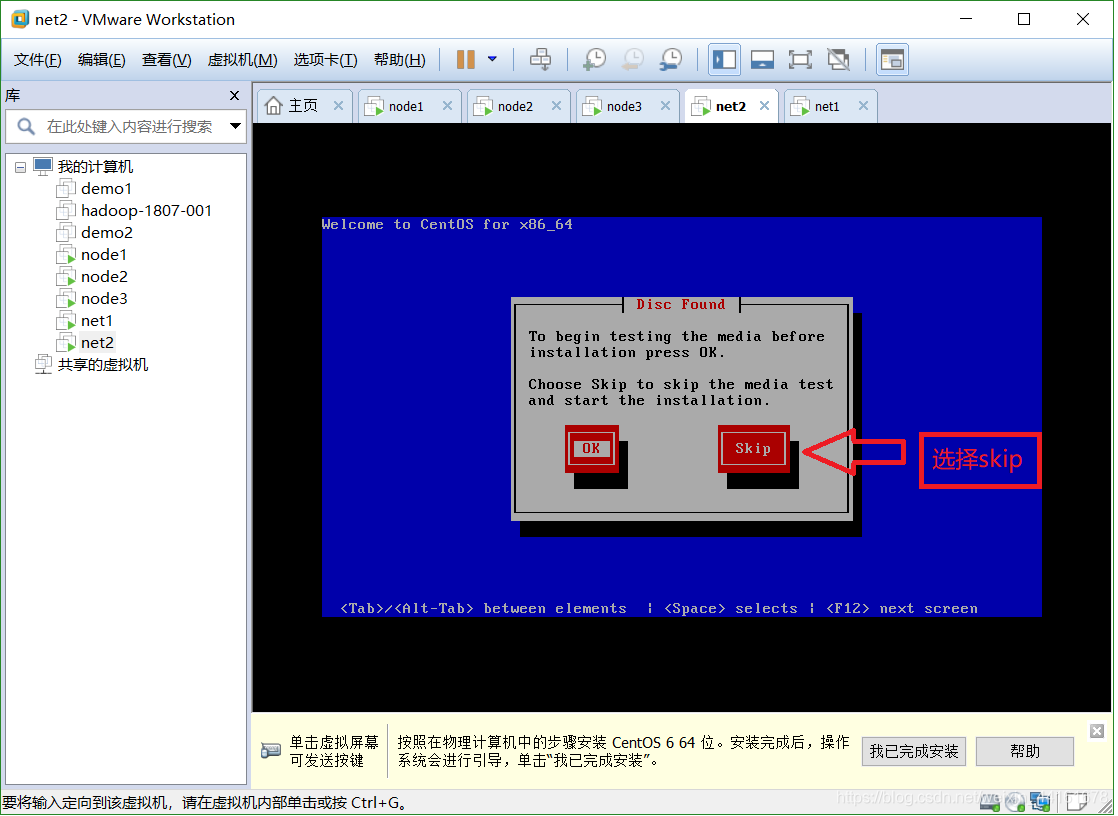1118x816 pixels.
Task: Click the revert to snapshot icon
Action: 632,59
